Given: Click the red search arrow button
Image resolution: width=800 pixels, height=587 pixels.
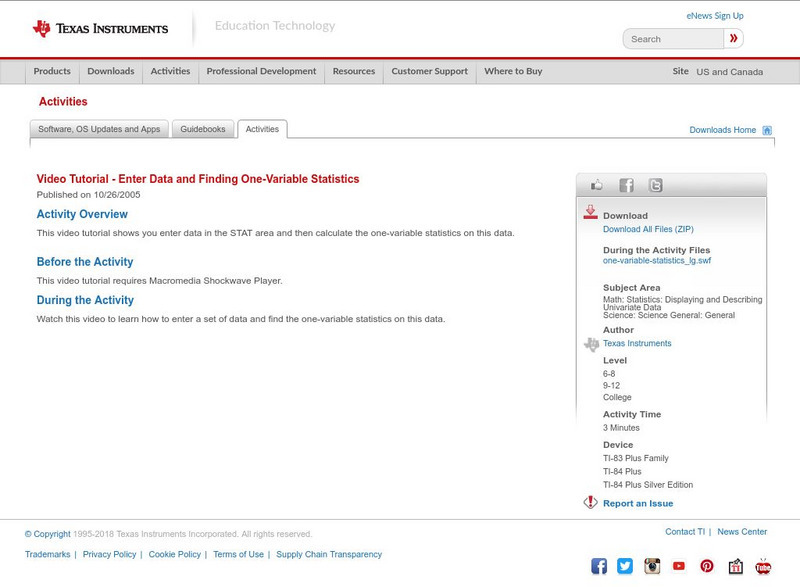Looking at the screenshot, I should pyautogui.click(x=733, y=38).
